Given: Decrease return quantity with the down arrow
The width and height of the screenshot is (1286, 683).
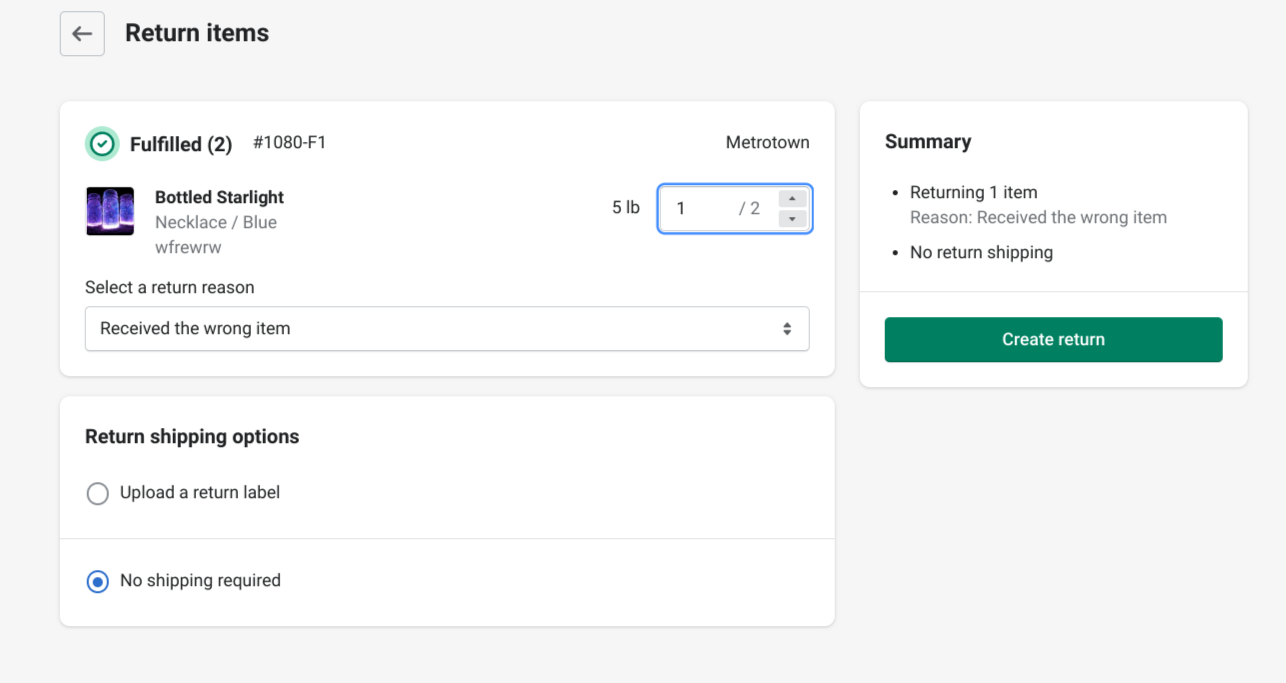Looking at the screenshot, I should 792,219.
